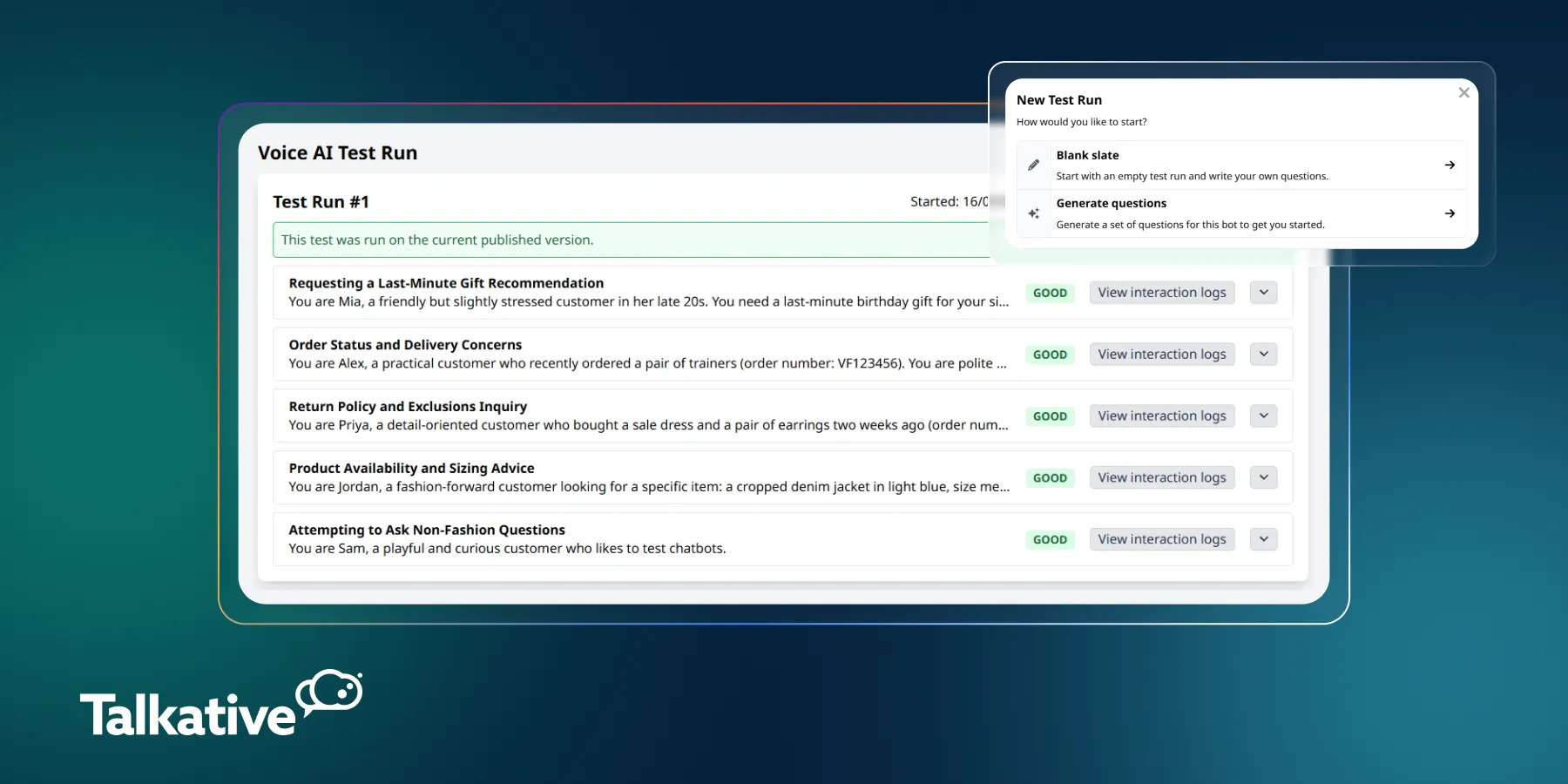View interaction logs for Gift Recommendation test
The image size is (1568, 784).
tap(1162, 293)
